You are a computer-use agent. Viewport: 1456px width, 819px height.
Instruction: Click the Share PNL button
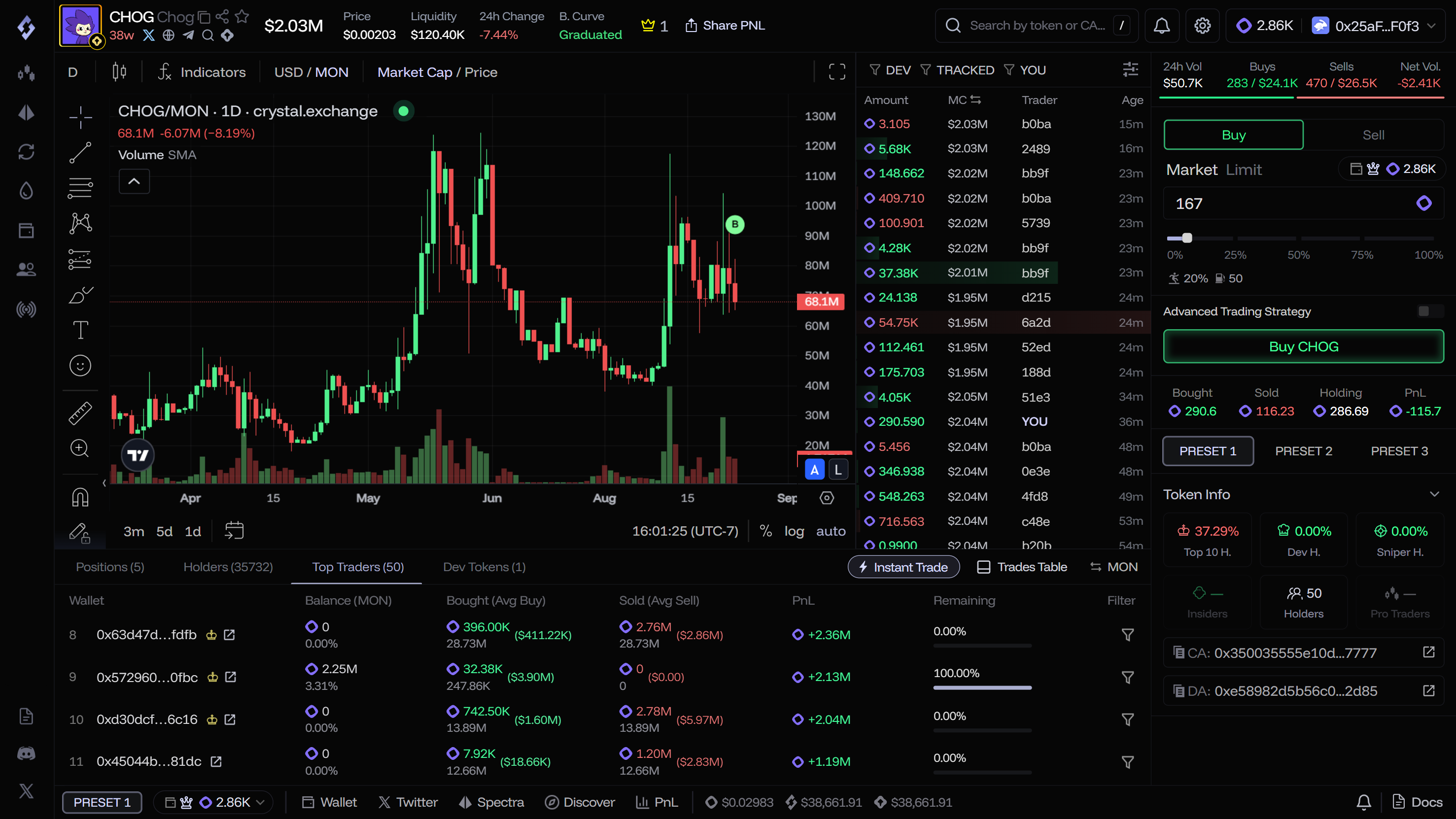725,26
